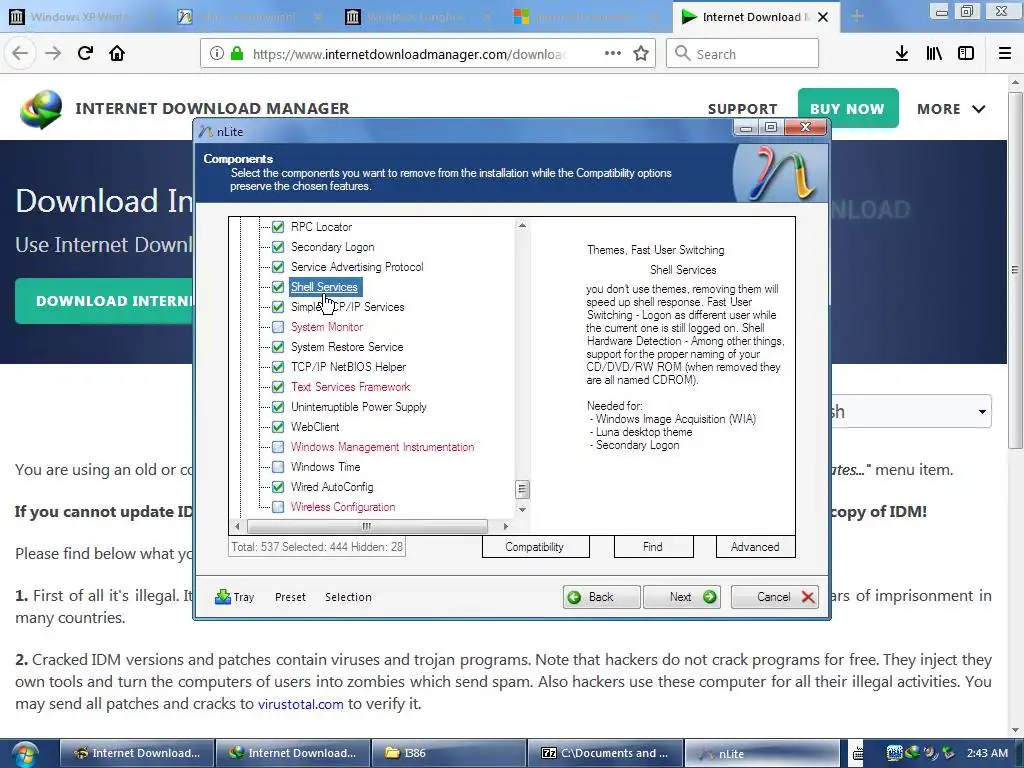Click the component list vertical scrollbar thumb

pos(522,489)
